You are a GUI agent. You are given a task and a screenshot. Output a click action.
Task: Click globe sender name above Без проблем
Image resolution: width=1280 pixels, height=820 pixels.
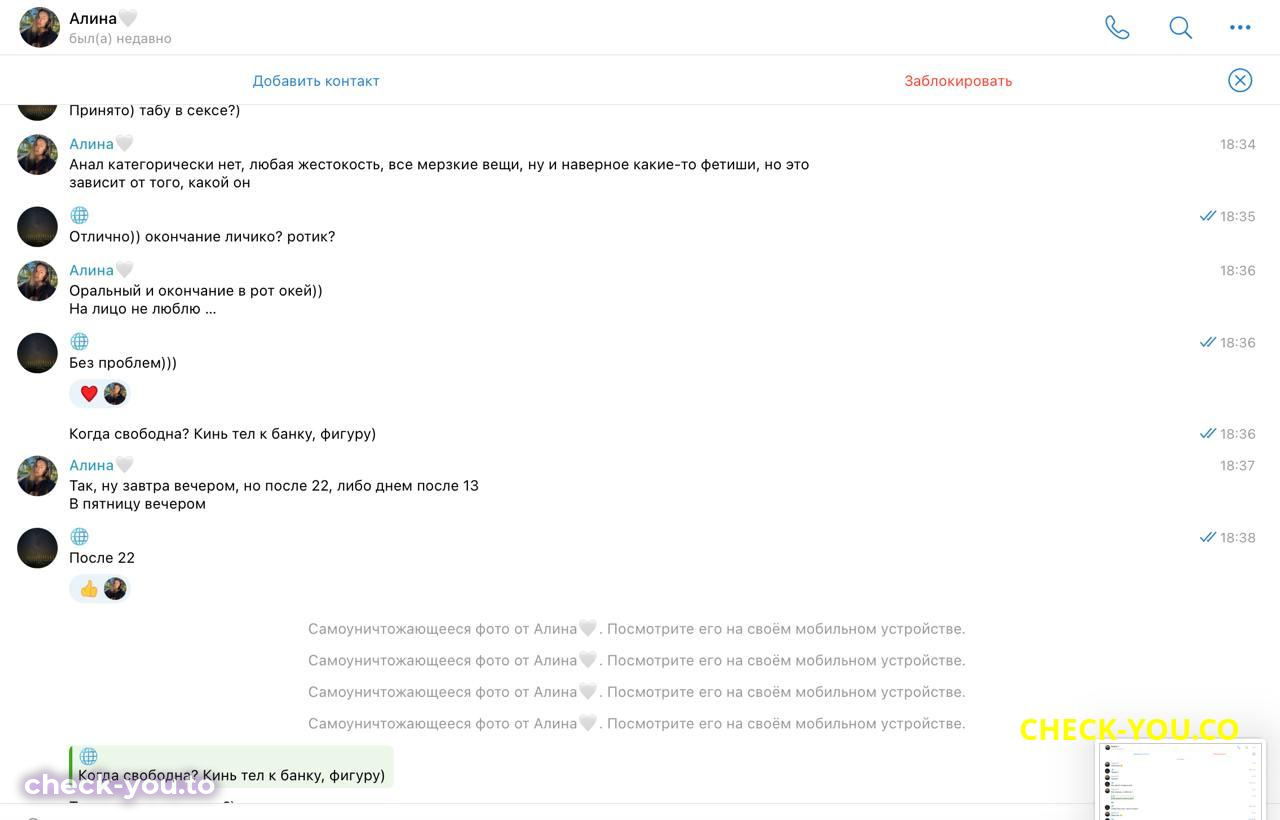[80, 341]
